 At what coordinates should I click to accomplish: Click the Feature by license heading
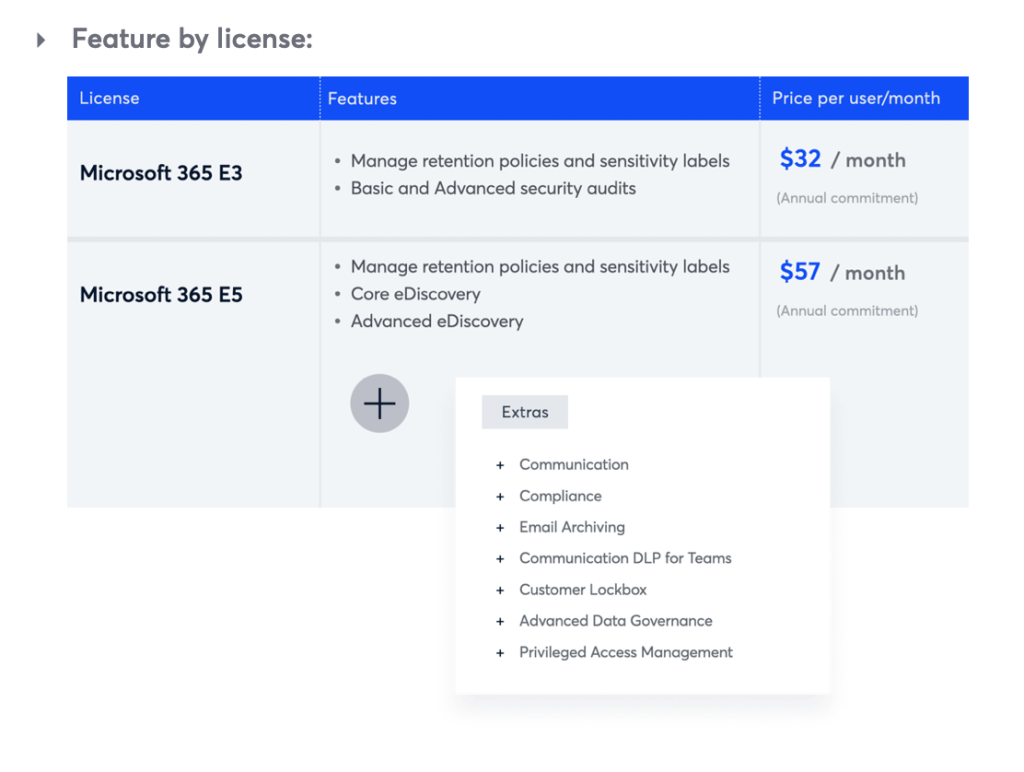192,39
